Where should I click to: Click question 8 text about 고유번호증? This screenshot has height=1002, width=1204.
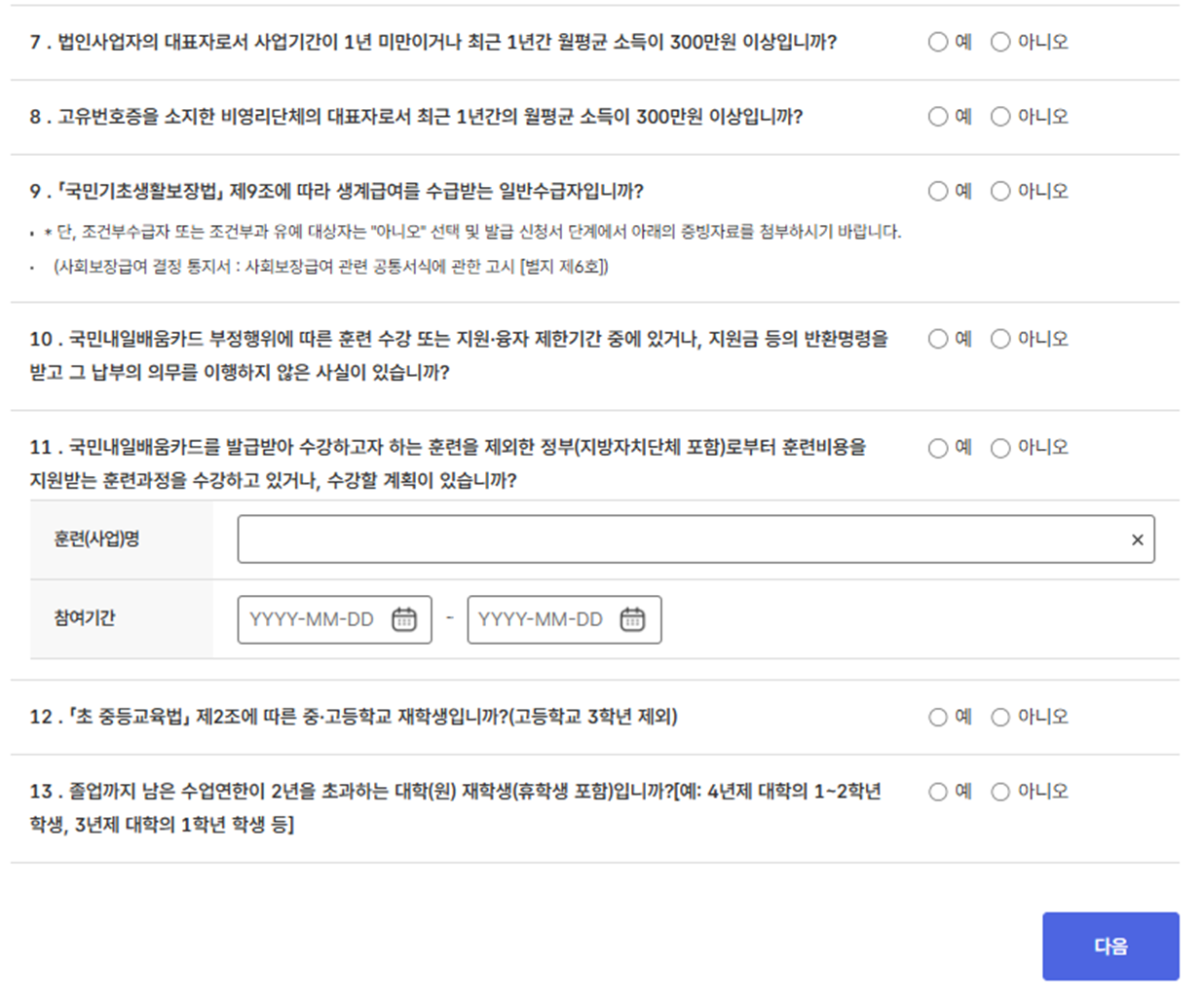coord(416,117)
